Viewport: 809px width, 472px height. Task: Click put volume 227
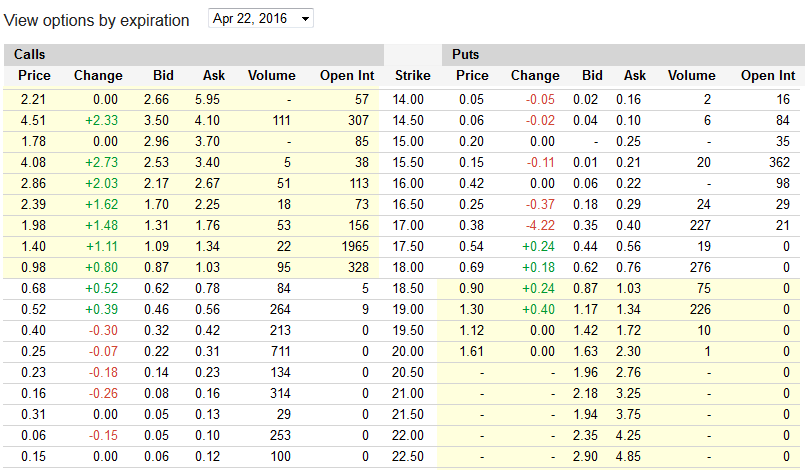click(x=700, y=225)
